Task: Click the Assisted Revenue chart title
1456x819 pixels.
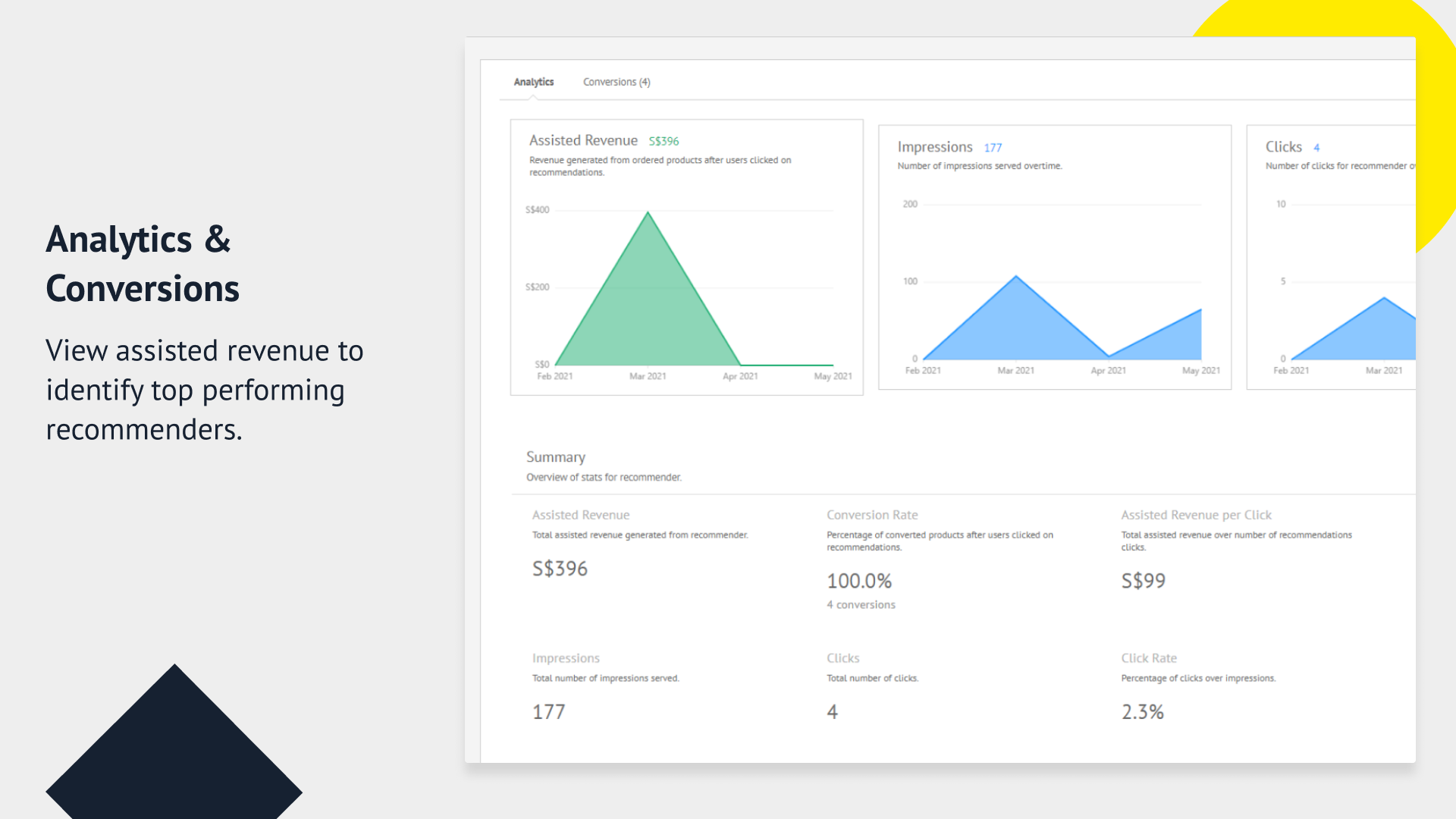Action: tap(583, 140)
